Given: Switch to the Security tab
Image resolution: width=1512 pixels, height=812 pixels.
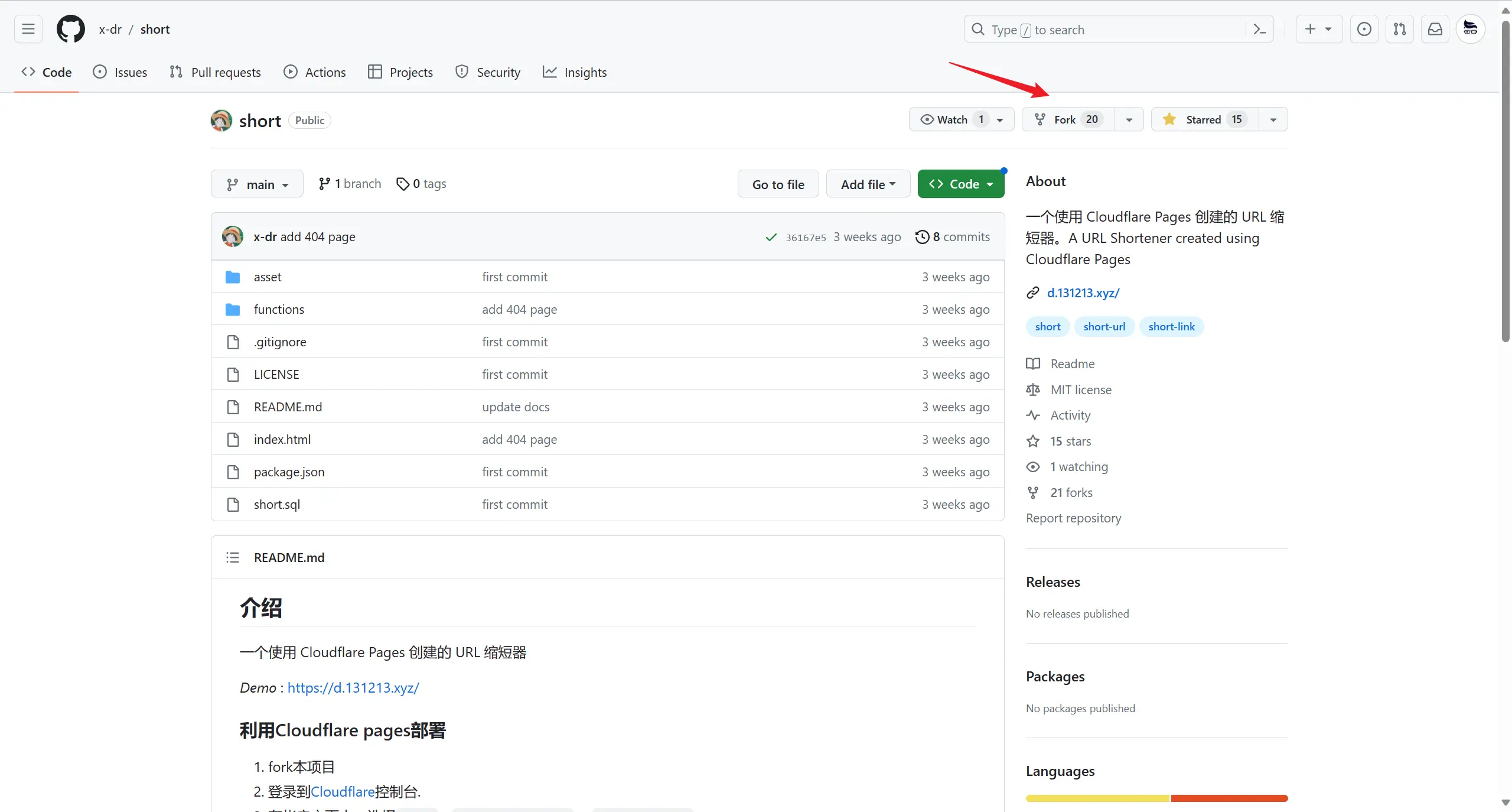Looking at the screenshot, I should pyautogui.click(x=488, y=72).
